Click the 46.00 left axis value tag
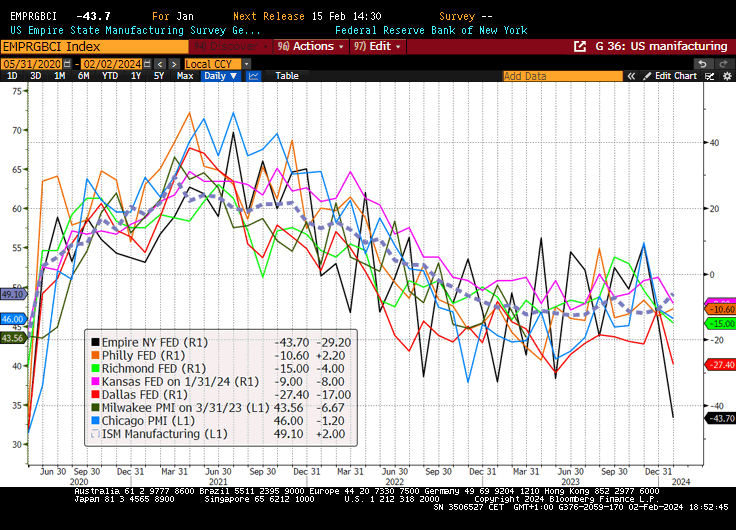The height and width of the screenshot is (530, 736). pyautogui.click(x=13, y=319)
